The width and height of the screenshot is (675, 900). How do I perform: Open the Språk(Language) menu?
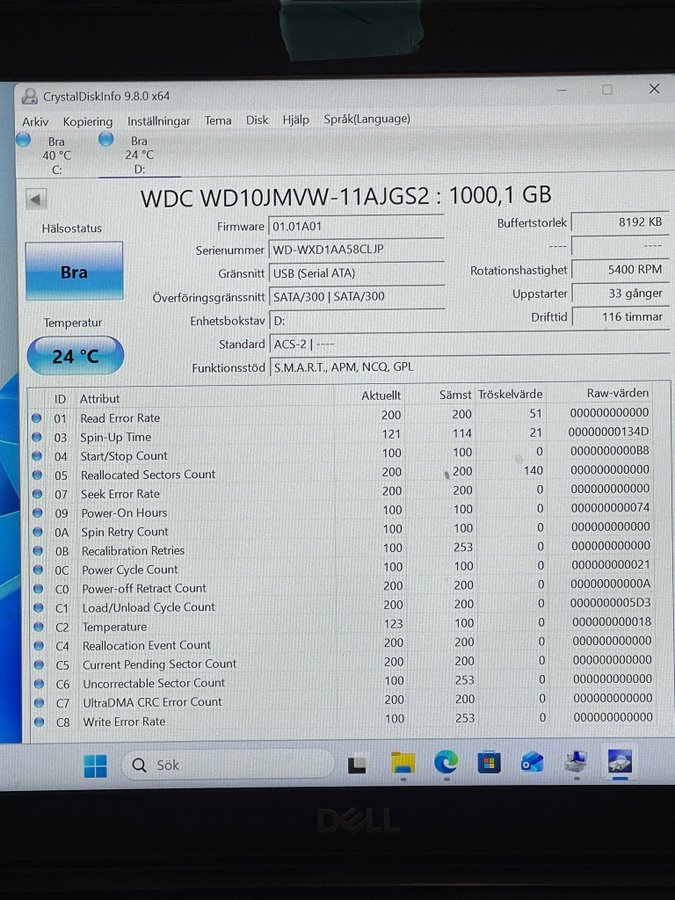366,119
